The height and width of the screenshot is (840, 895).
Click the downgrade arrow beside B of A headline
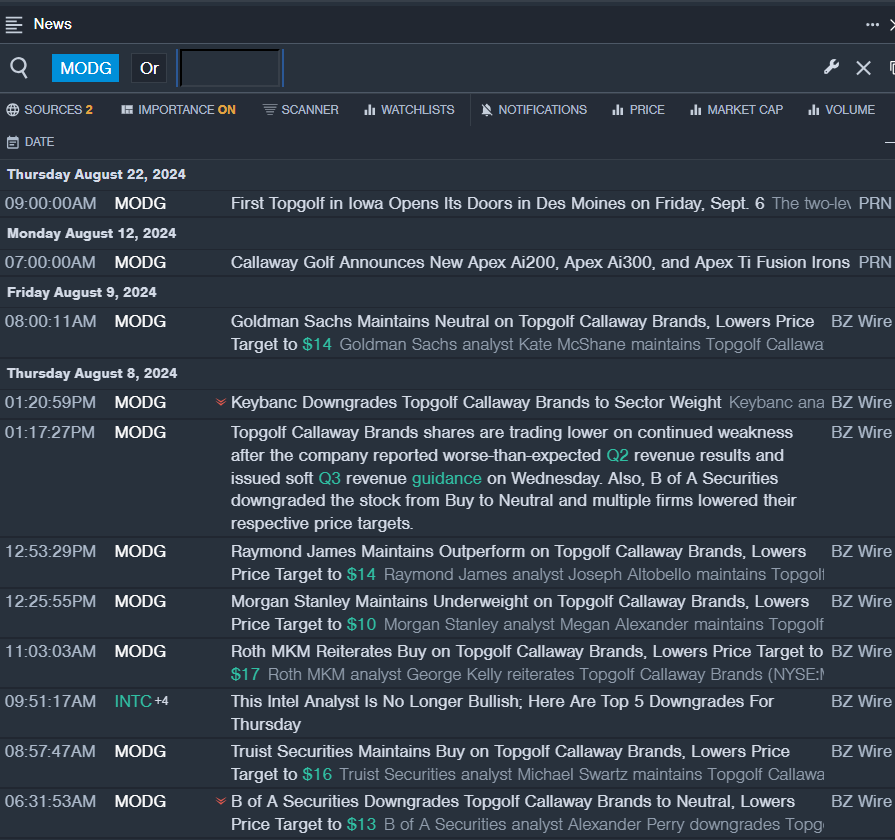[x=221, y=802]
